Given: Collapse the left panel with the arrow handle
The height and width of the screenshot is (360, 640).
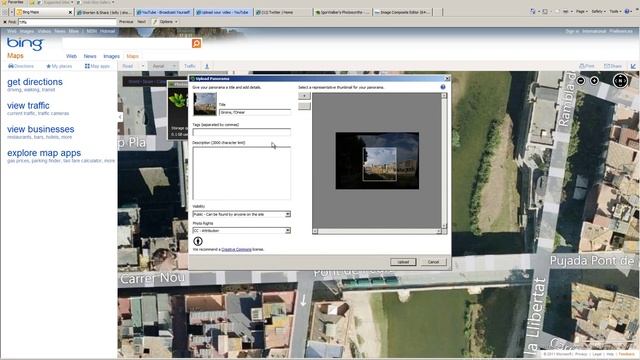Looking at the screenshot, I should click(x=120, y=117).
